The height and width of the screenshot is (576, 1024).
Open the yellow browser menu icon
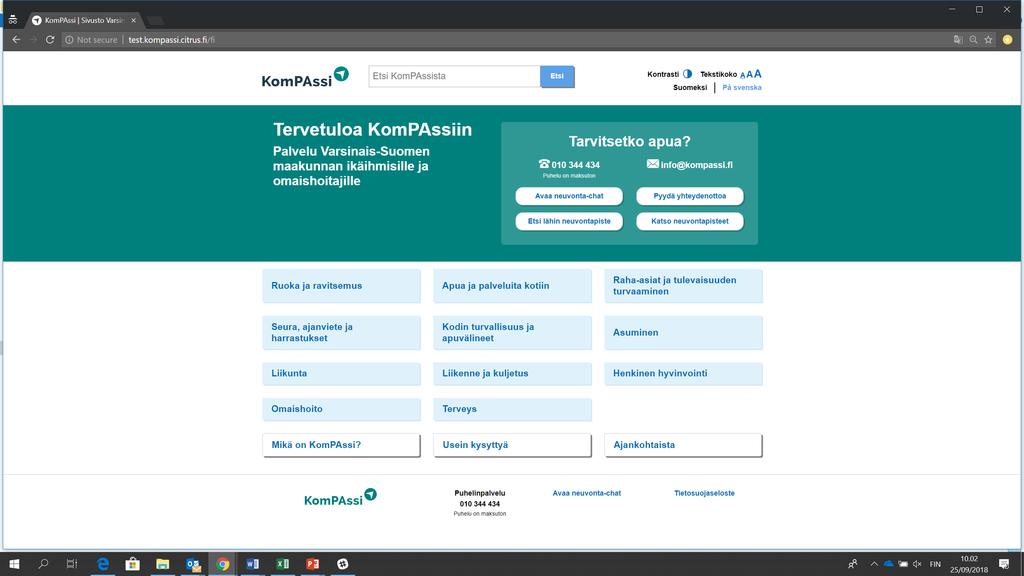pos(1008,40)
